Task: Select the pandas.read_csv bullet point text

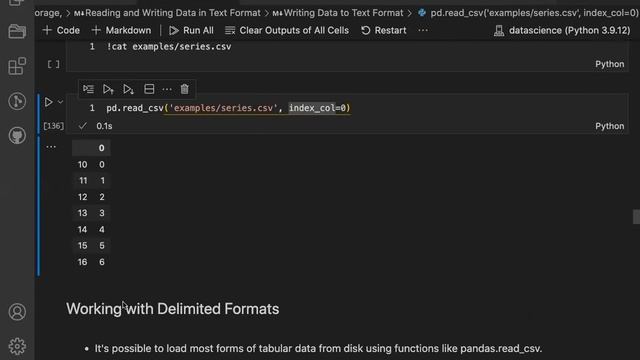Action: pyautogui.click(x=318, y=349)
